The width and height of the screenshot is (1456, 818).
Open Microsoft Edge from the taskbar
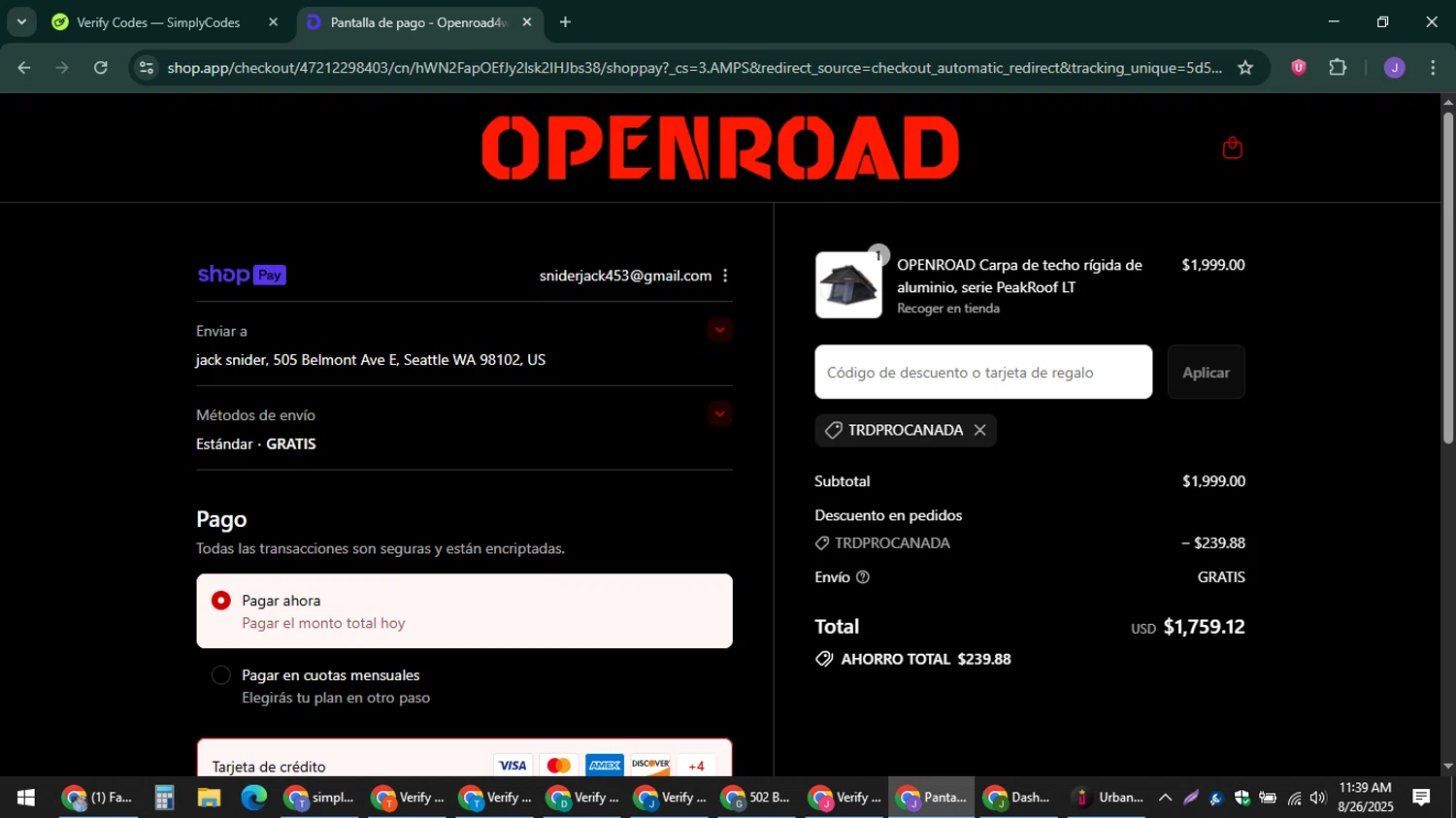253,798
